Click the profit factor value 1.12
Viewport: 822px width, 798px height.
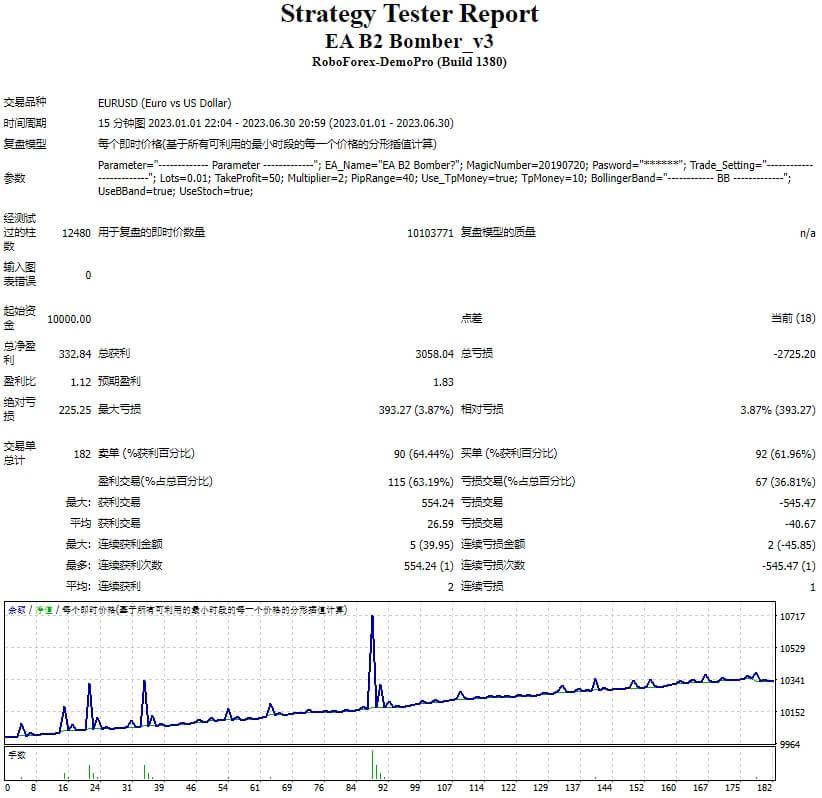[81, 382]
